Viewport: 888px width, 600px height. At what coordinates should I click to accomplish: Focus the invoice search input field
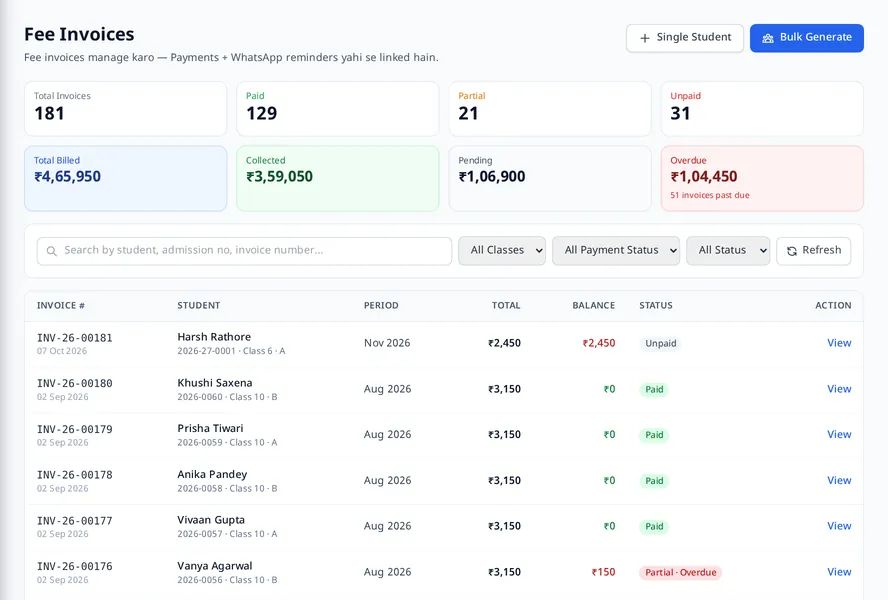(244, 250)
